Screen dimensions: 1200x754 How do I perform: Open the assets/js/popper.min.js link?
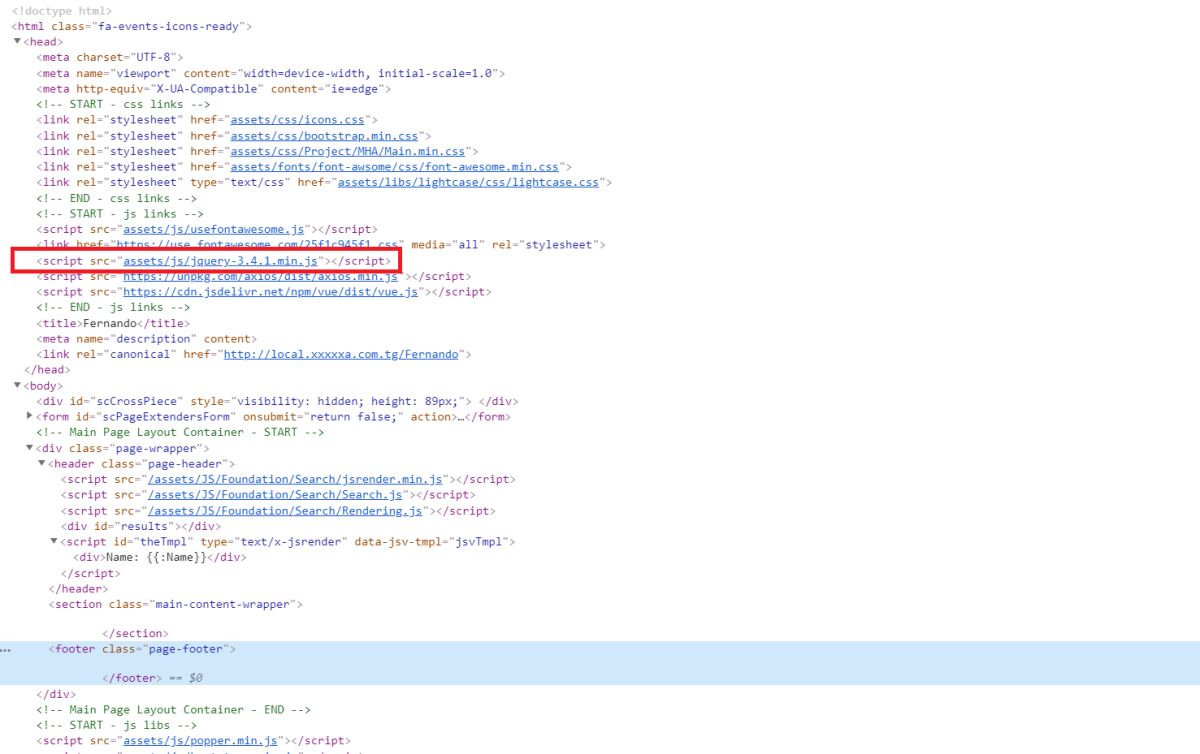200,741
